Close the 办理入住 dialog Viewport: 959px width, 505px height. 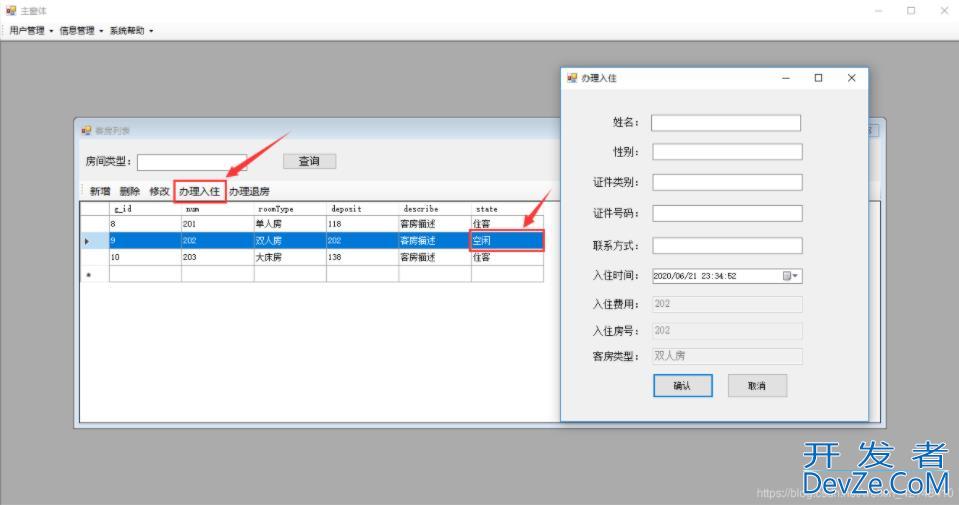point(851,78)
